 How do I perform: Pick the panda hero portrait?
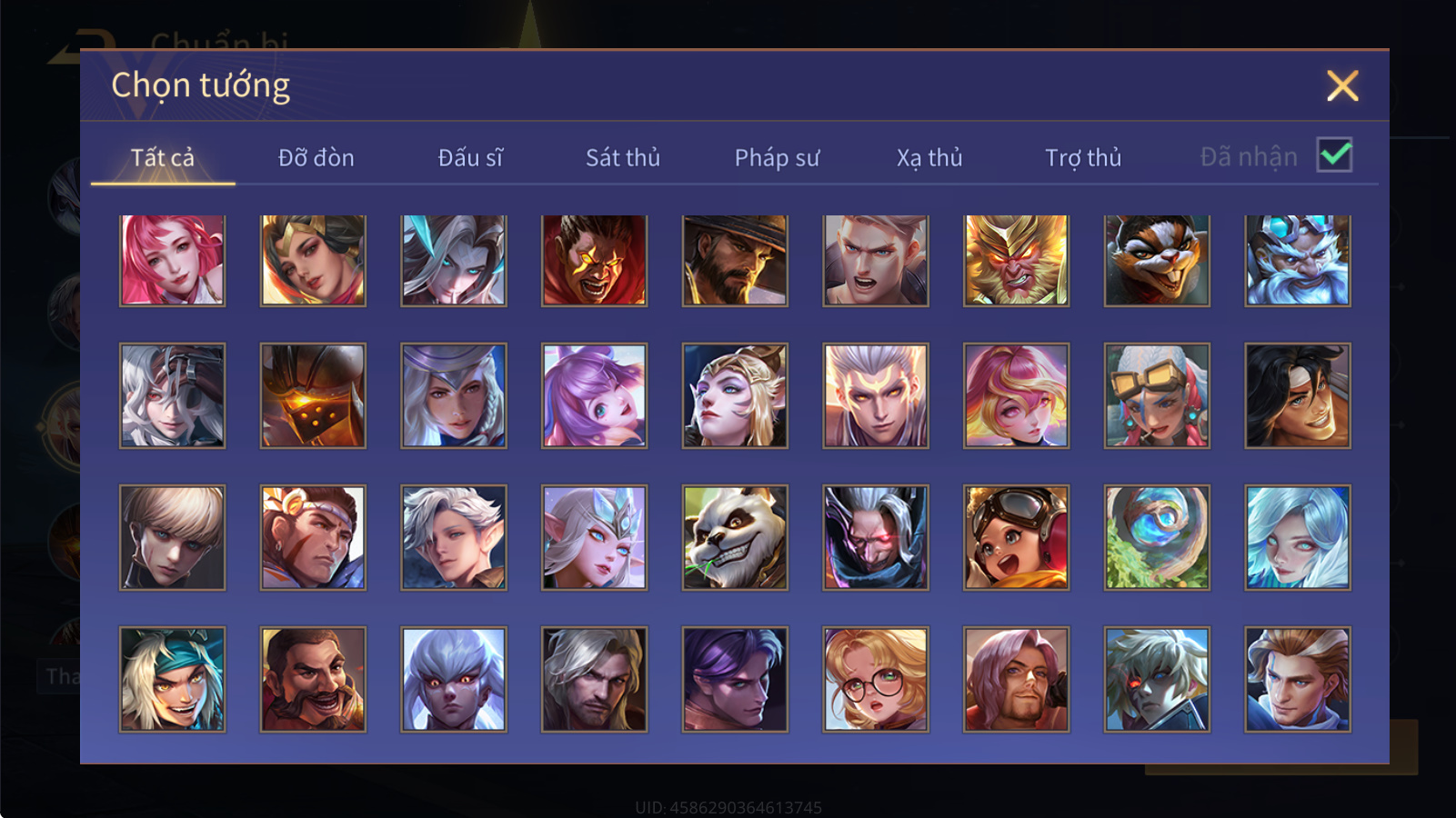[x=735, y=537]
